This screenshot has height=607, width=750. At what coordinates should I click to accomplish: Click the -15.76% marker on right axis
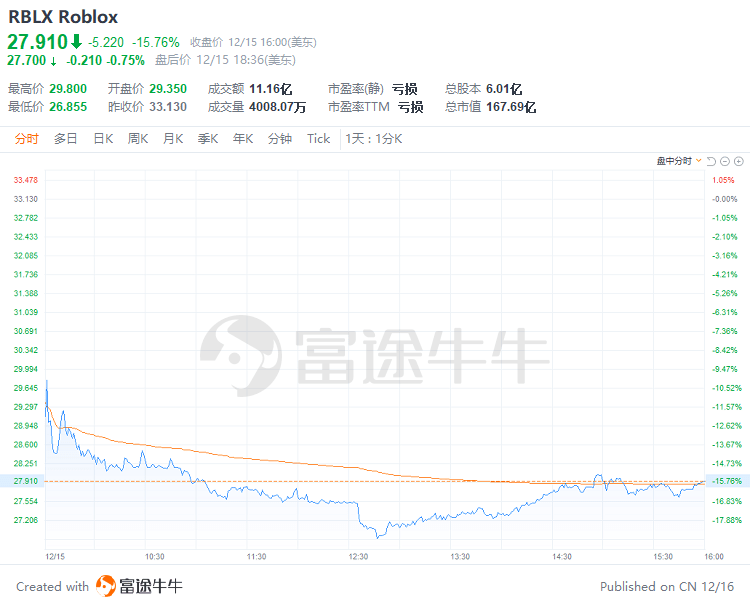pyautogui.click(x=727, y=481)
